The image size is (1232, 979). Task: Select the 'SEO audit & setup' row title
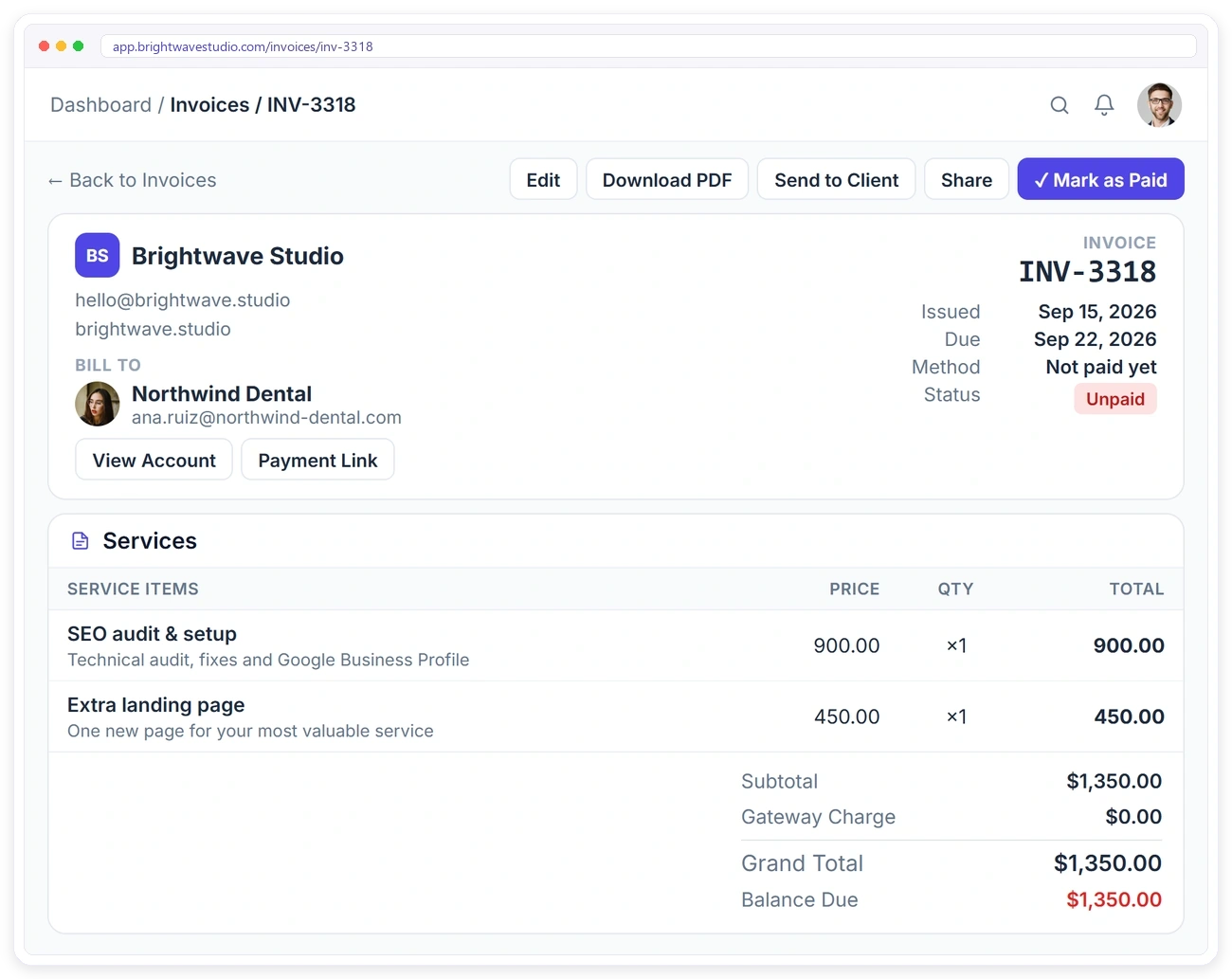tap(152, 634)
